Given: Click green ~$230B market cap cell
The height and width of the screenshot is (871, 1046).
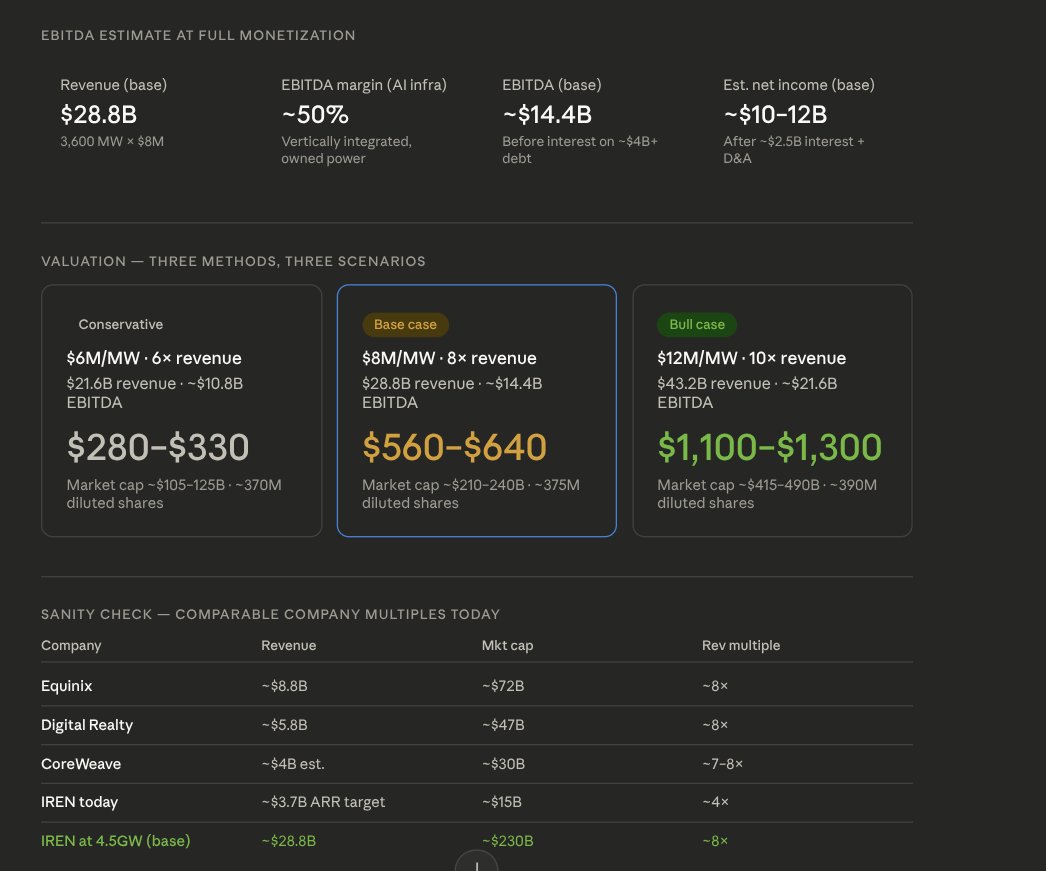Looking at the screenshot, I should 507,841.
